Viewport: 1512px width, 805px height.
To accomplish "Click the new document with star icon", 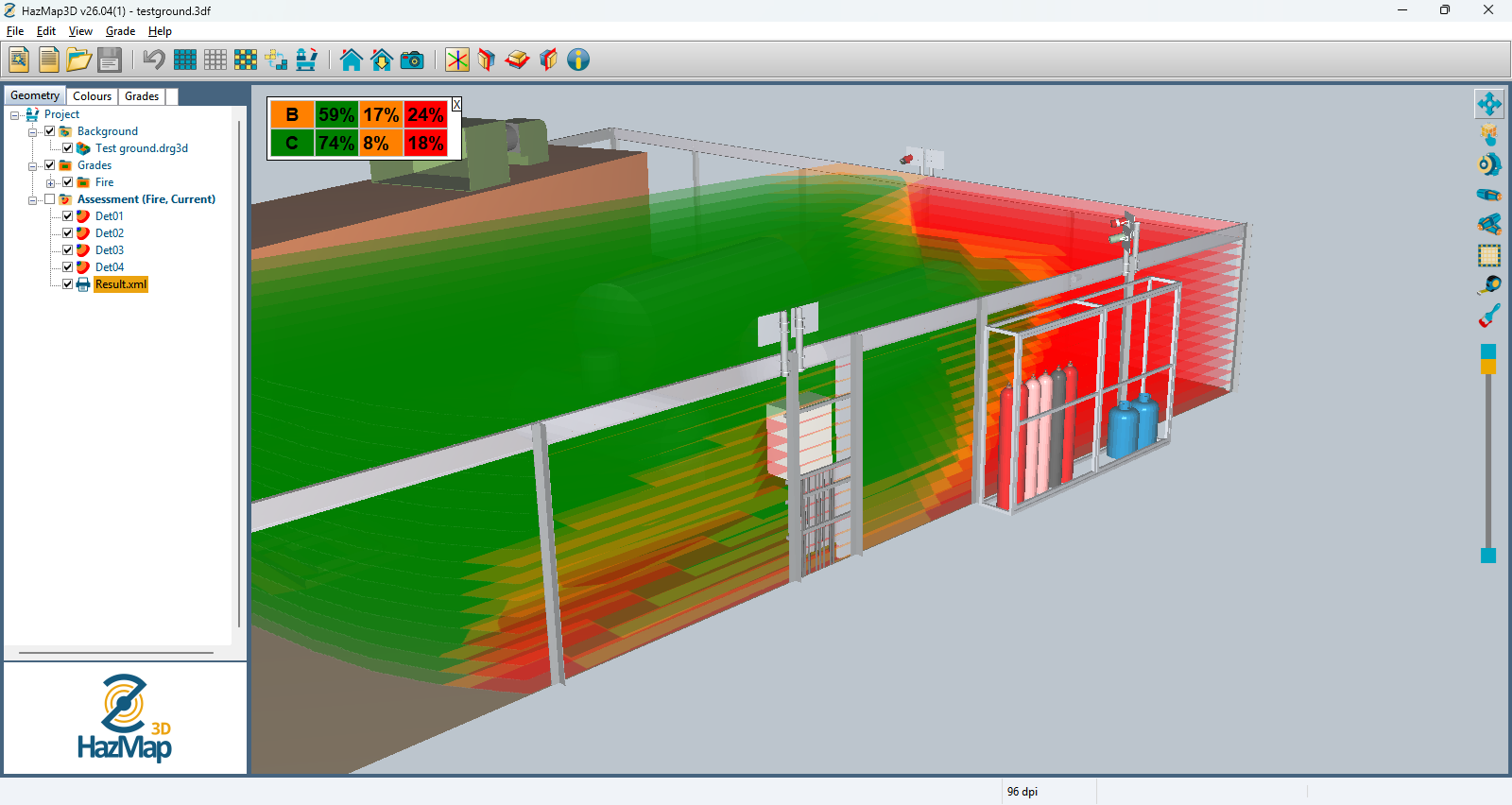I will point(19,60).
